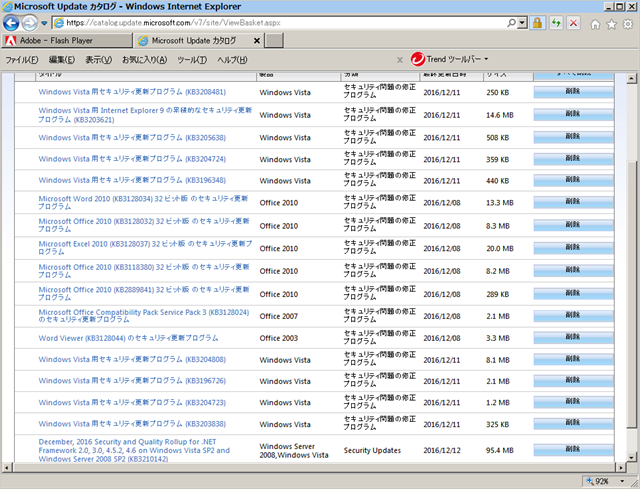Open the ツール(T) menu
Viewport: 640px width, 489px height.
pyautogui.click(x=192, y=60)
